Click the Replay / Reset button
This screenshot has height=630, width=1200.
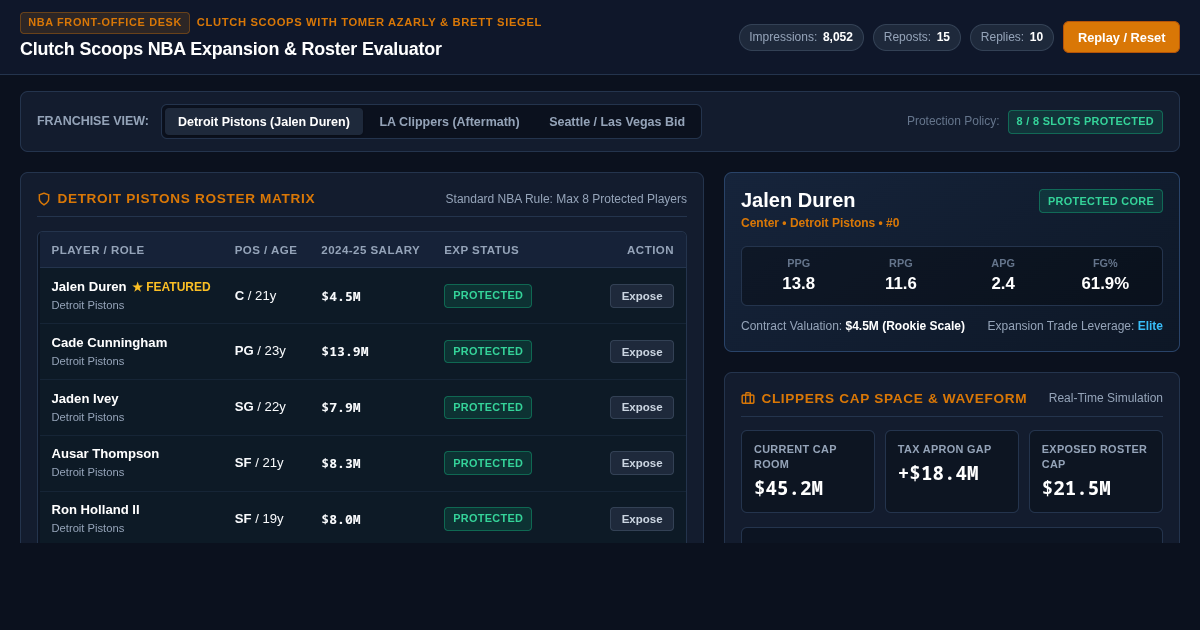(1121, 37)
